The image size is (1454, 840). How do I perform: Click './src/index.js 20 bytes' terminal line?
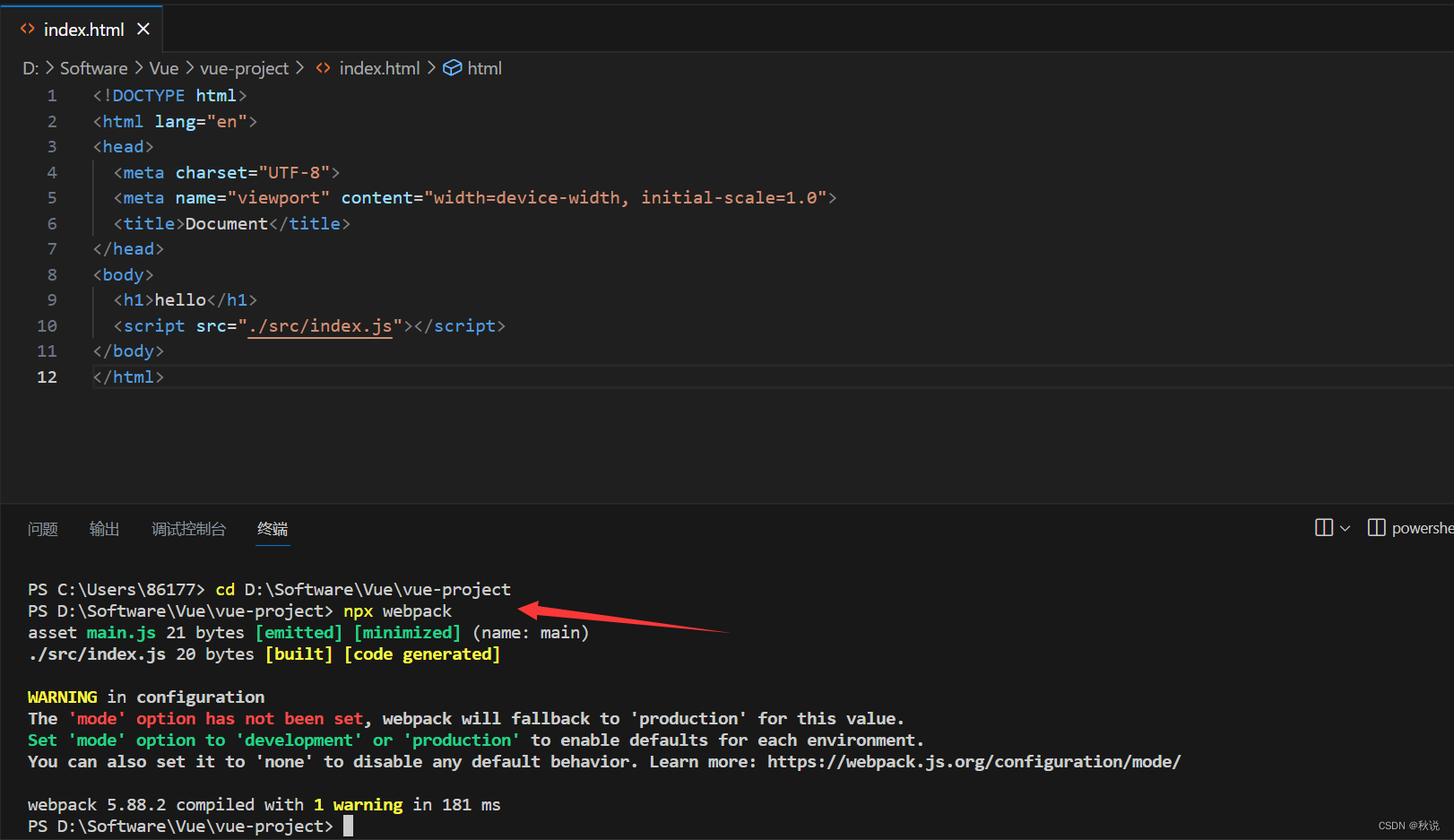[x=264, y=654]
